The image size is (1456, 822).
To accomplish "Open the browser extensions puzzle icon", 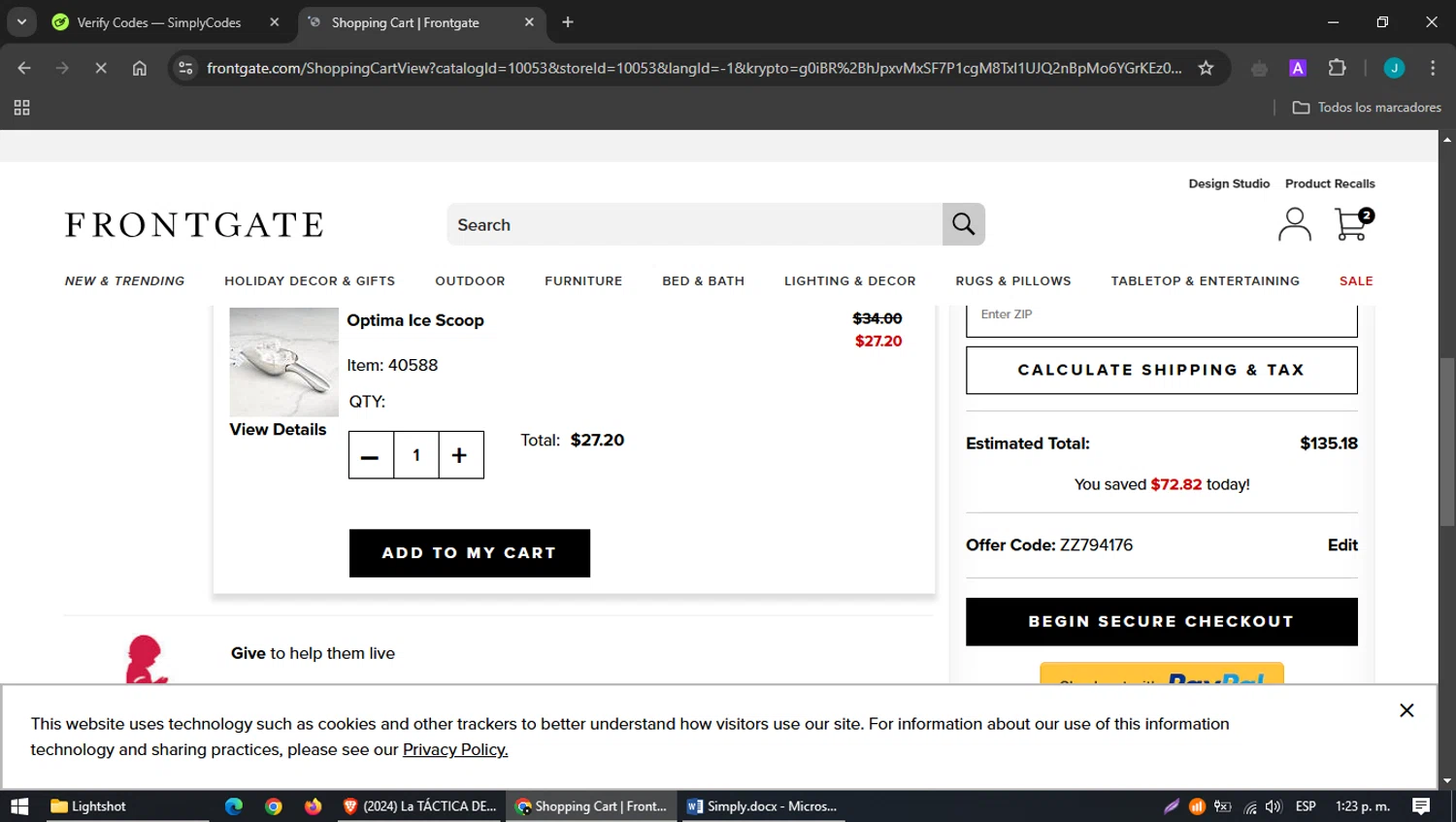I will (x=1337, y=68).
